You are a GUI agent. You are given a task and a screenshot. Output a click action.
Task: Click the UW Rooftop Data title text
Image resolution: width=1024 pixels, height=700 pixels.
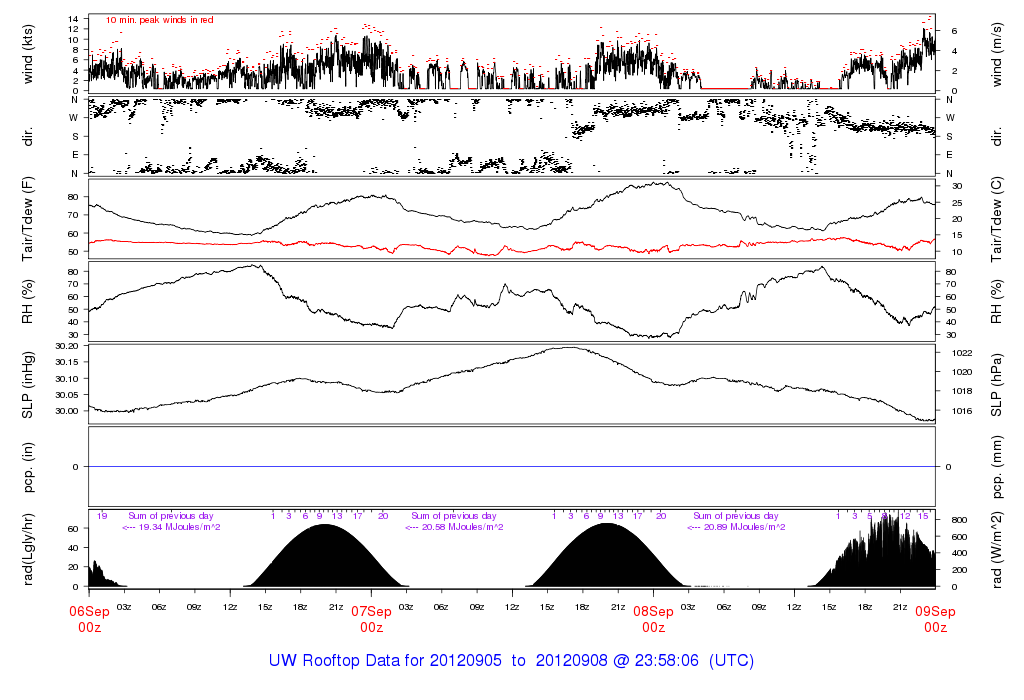point(511,661)
